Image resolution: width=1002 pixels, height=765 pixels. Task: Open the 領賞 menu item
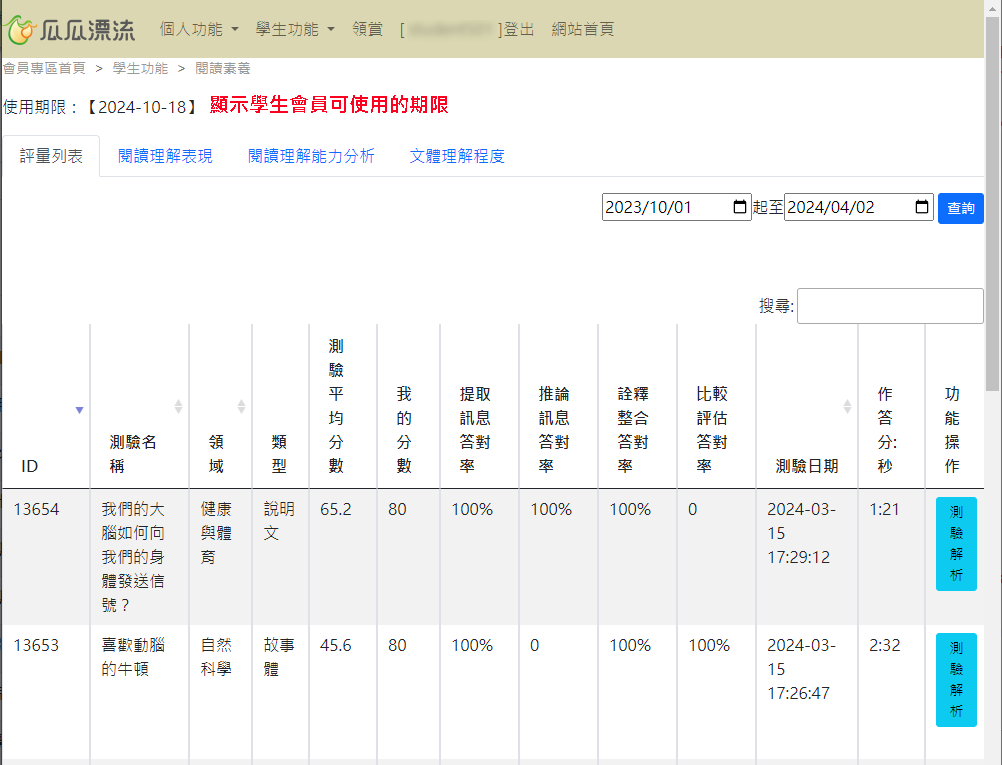367,29
